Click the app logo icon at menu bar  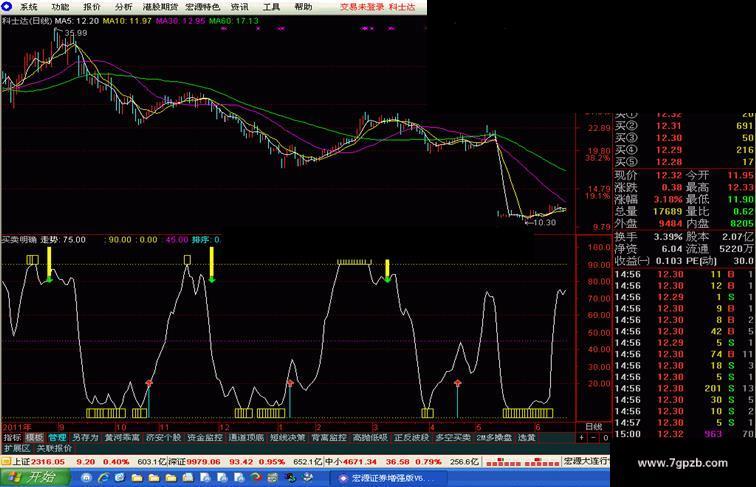[x=7, y=7]
